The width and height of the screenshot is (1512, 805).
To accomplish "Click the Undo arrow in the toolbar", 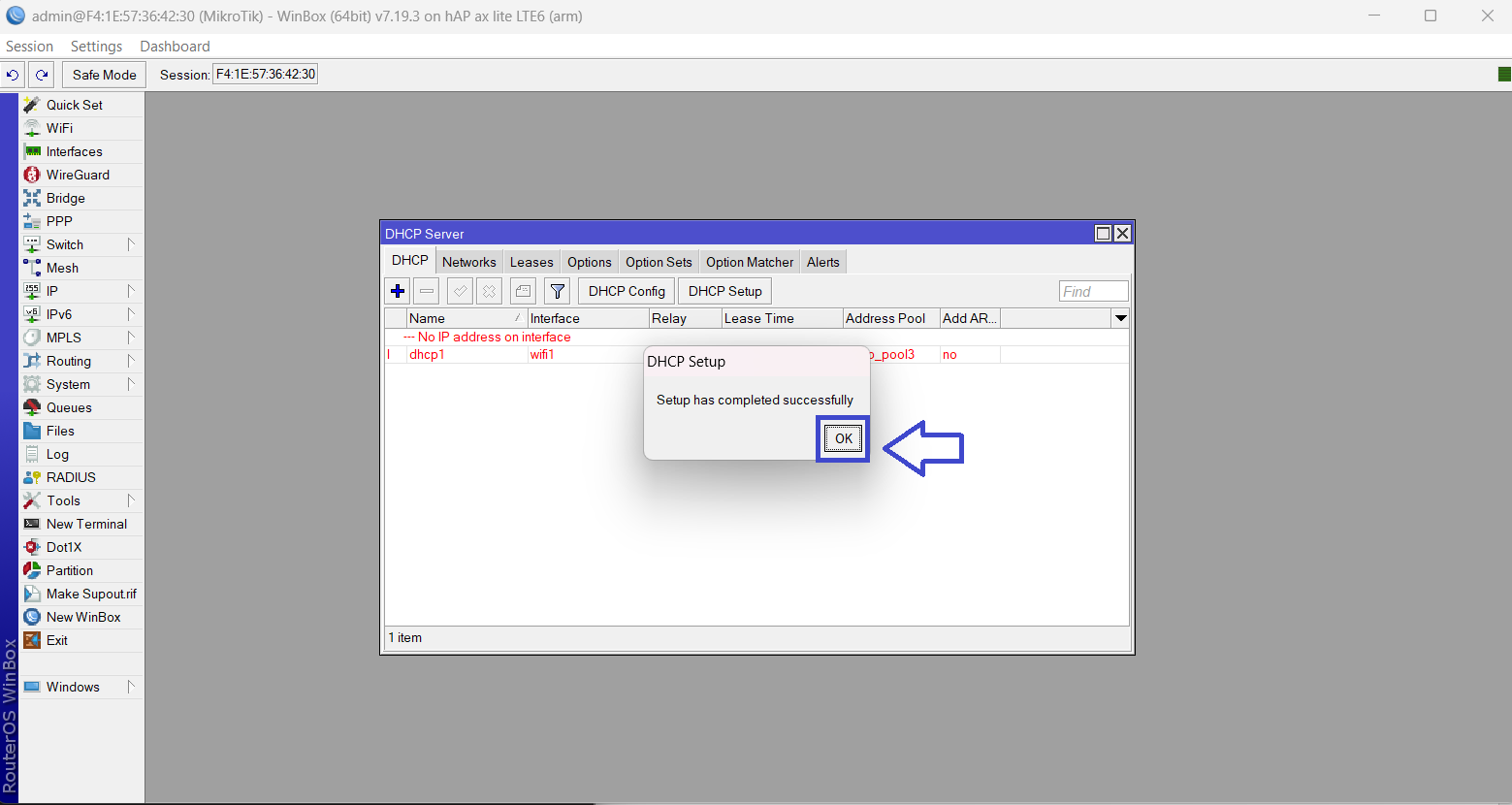I will [13, 75].
